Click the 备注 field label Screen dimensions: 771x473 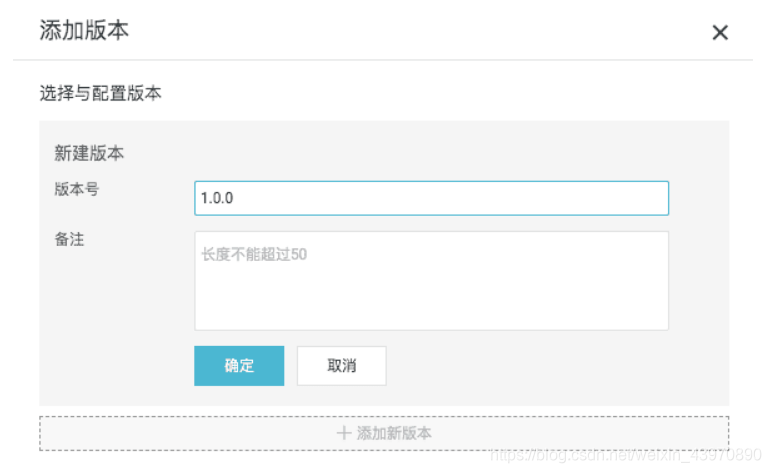tap(69, 239)
